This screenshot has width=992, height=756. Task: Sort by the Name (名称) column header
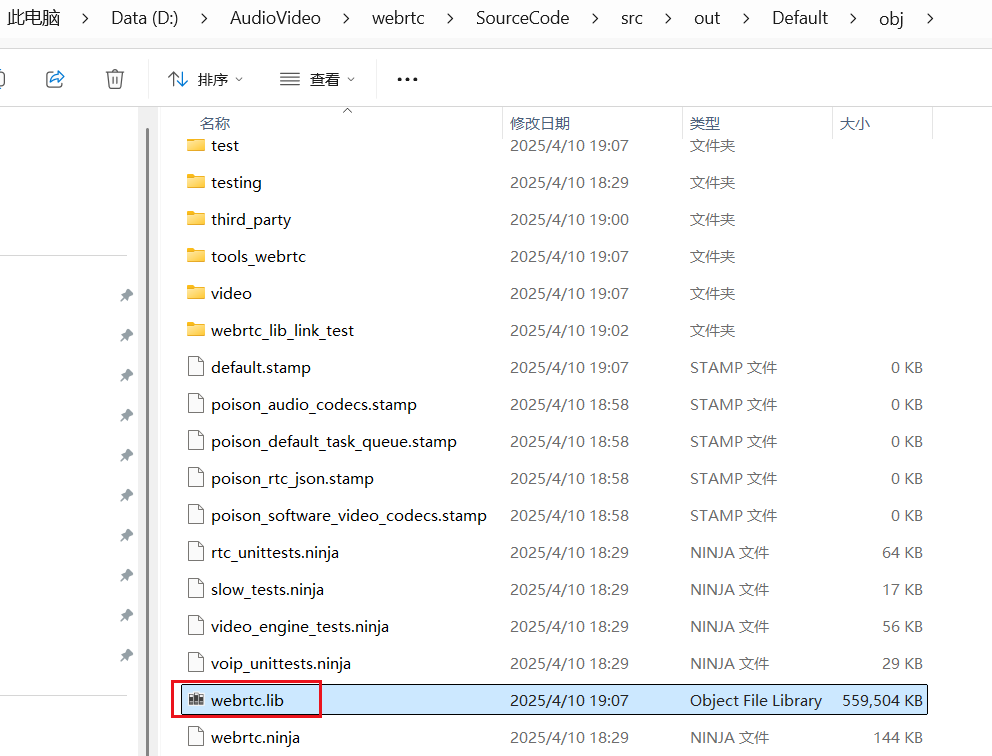coord(215,123)
